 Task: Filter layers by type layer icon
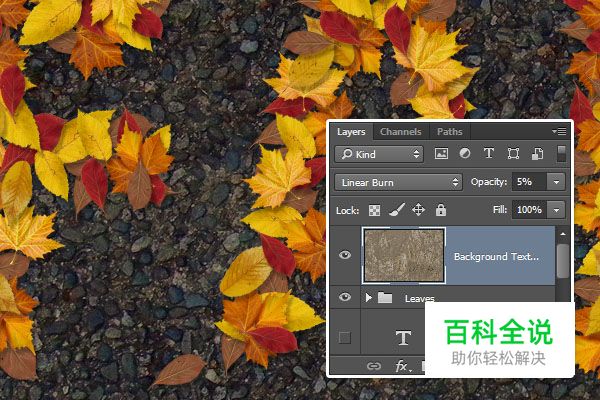pyautogui.click(x=489, y=153)
